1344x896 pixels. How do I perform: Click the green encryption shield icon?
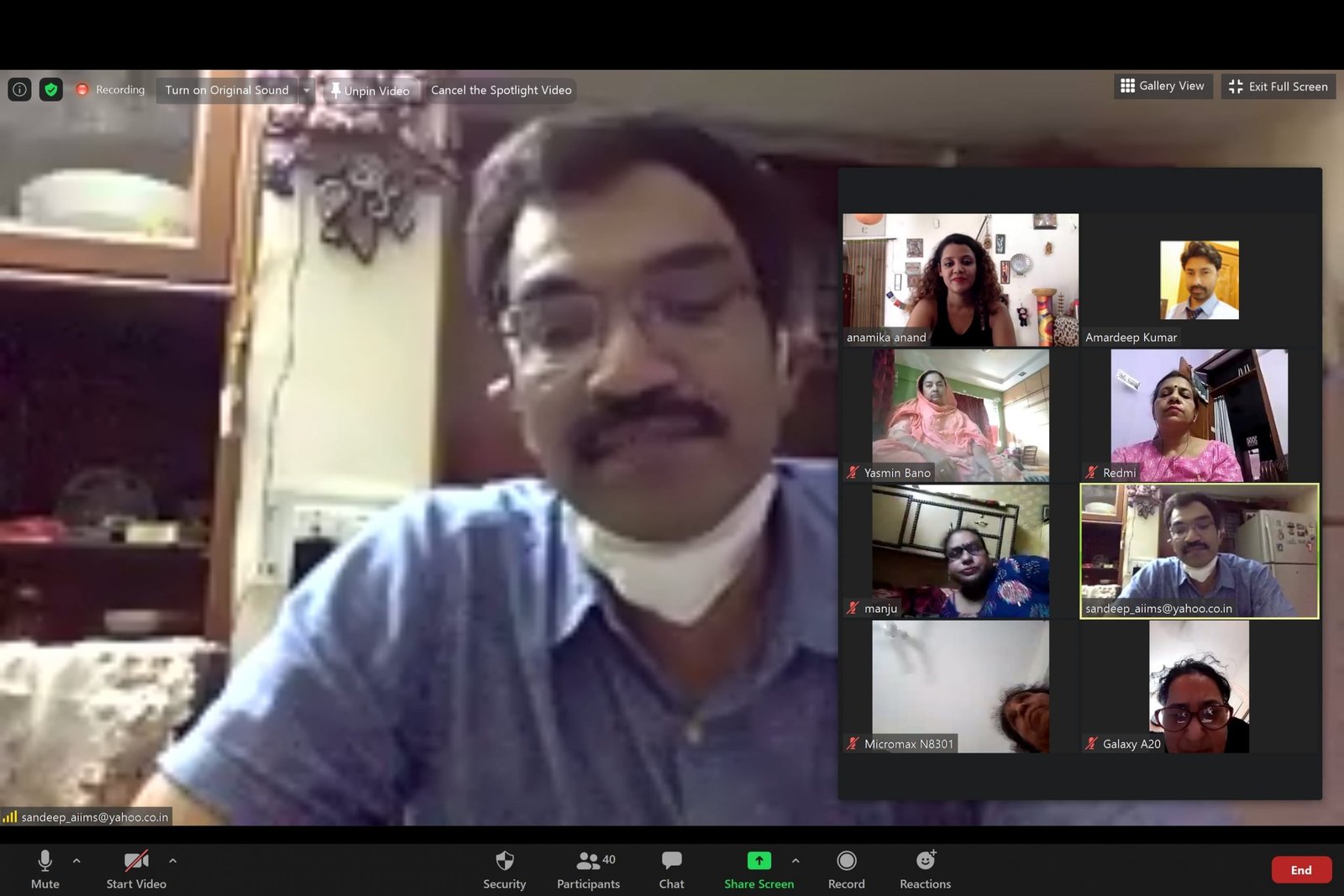tap(51, 89)
